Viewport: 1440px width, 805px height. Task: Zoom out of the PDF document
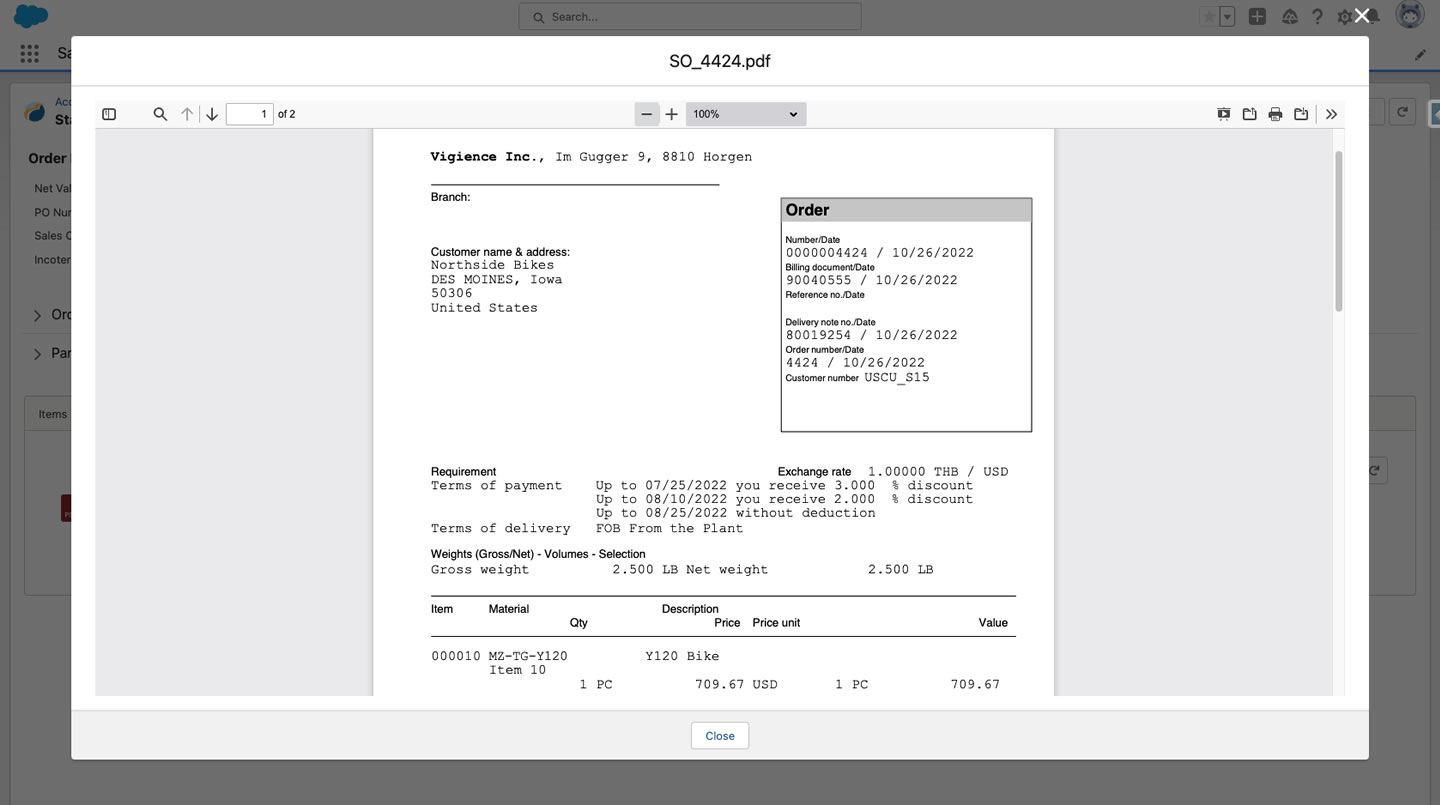click(x=647, y=114)
